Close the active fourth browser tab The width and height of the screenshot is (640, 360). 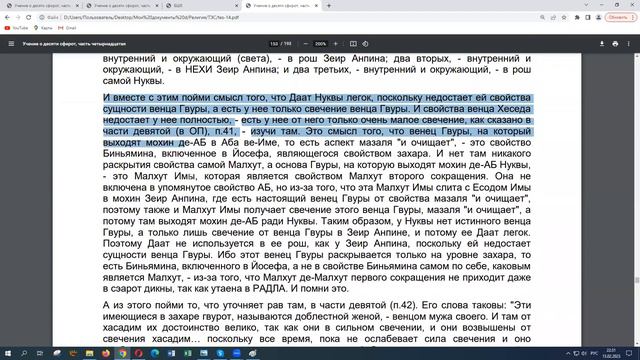pos(316,6)
